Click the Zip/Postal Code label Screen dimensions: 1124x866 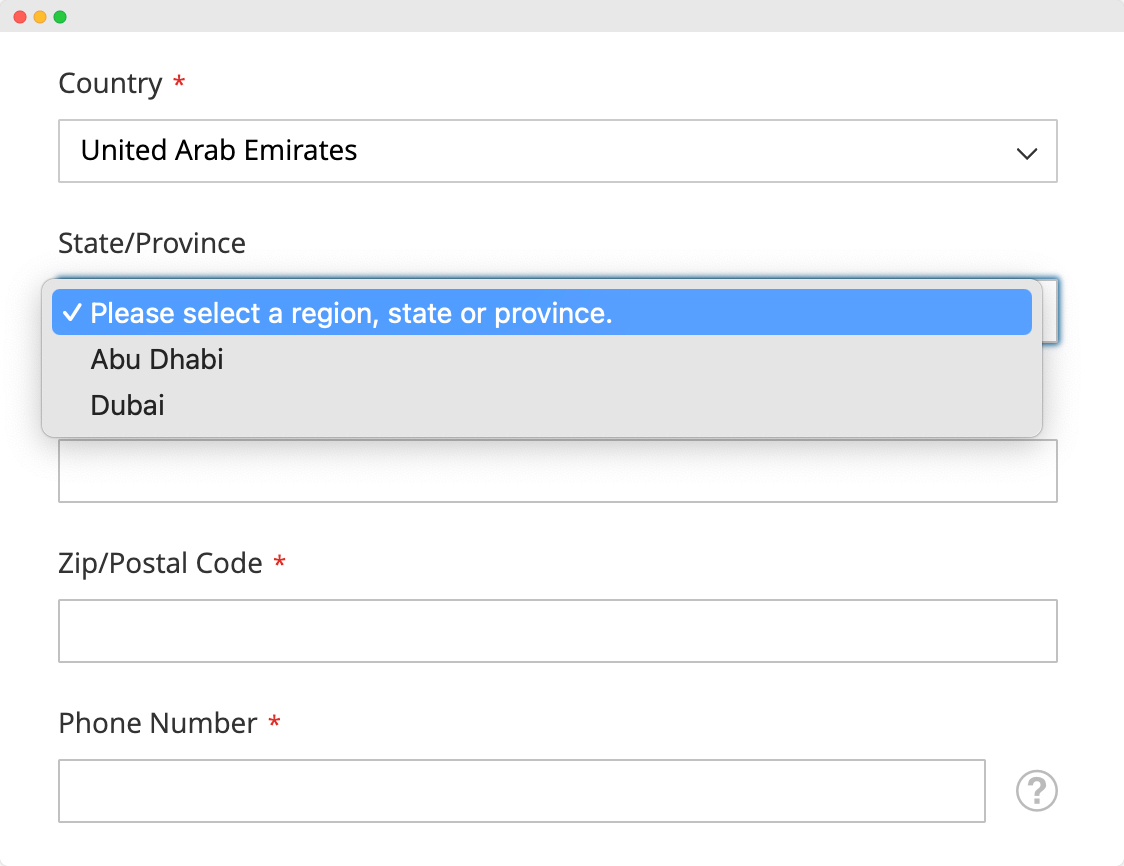[160, 563]
